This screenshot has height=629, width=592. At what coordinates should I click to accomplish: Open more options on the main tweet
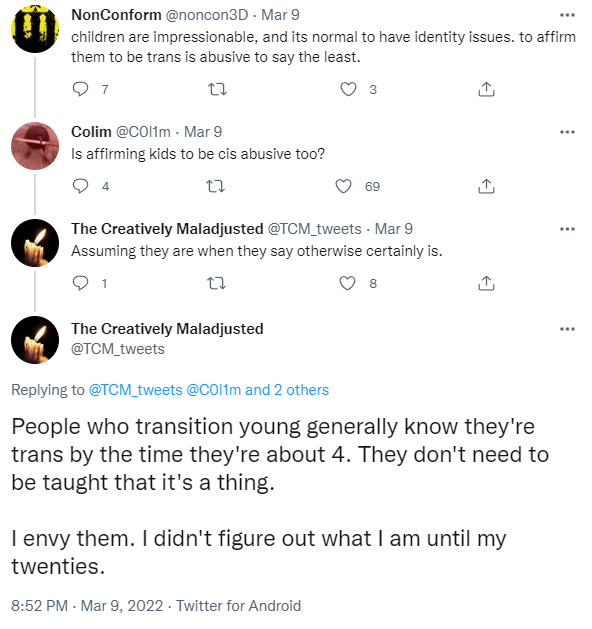click(567, 329)
